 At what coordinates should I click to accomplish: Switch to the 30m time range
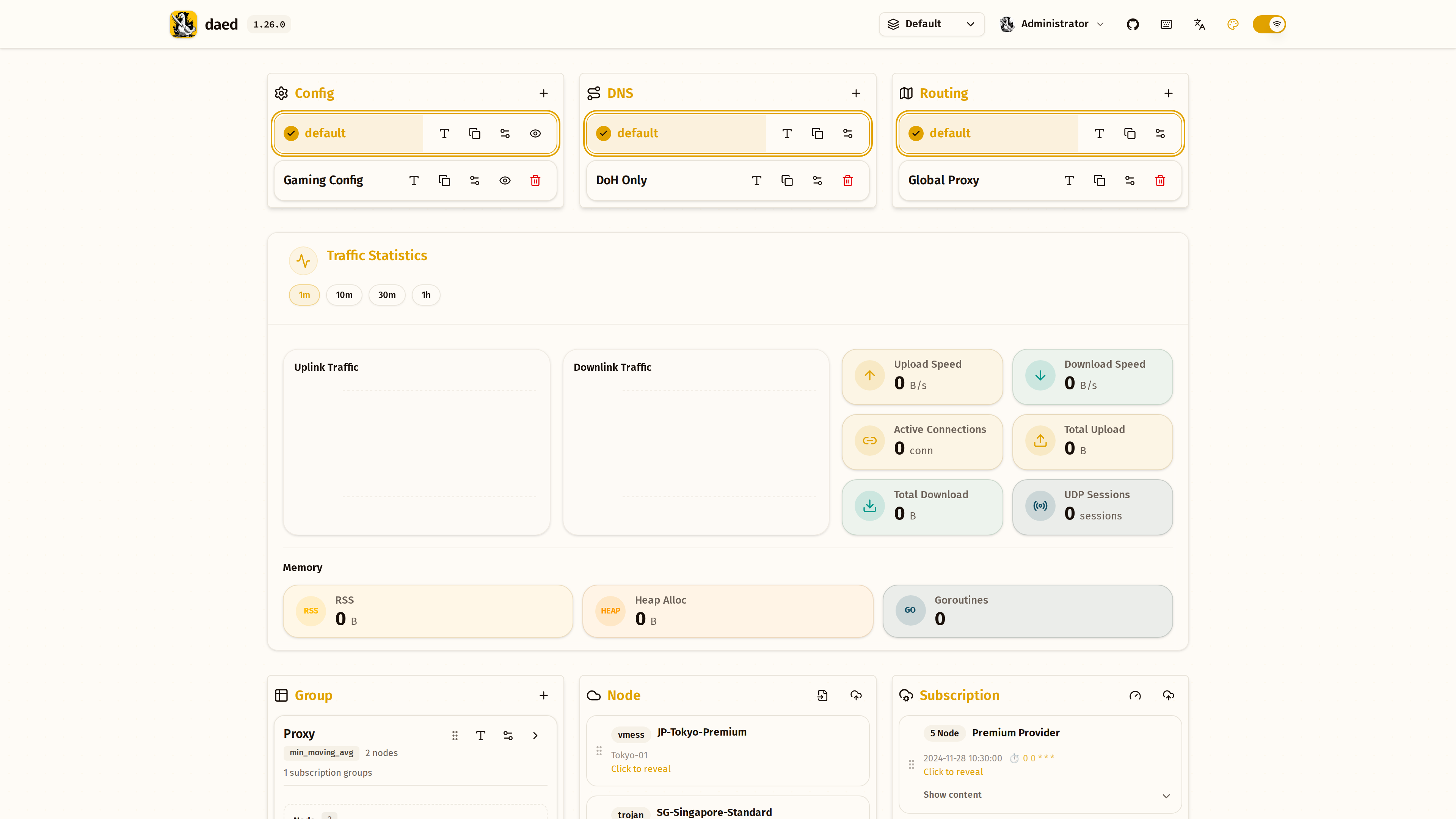[387, 295]
